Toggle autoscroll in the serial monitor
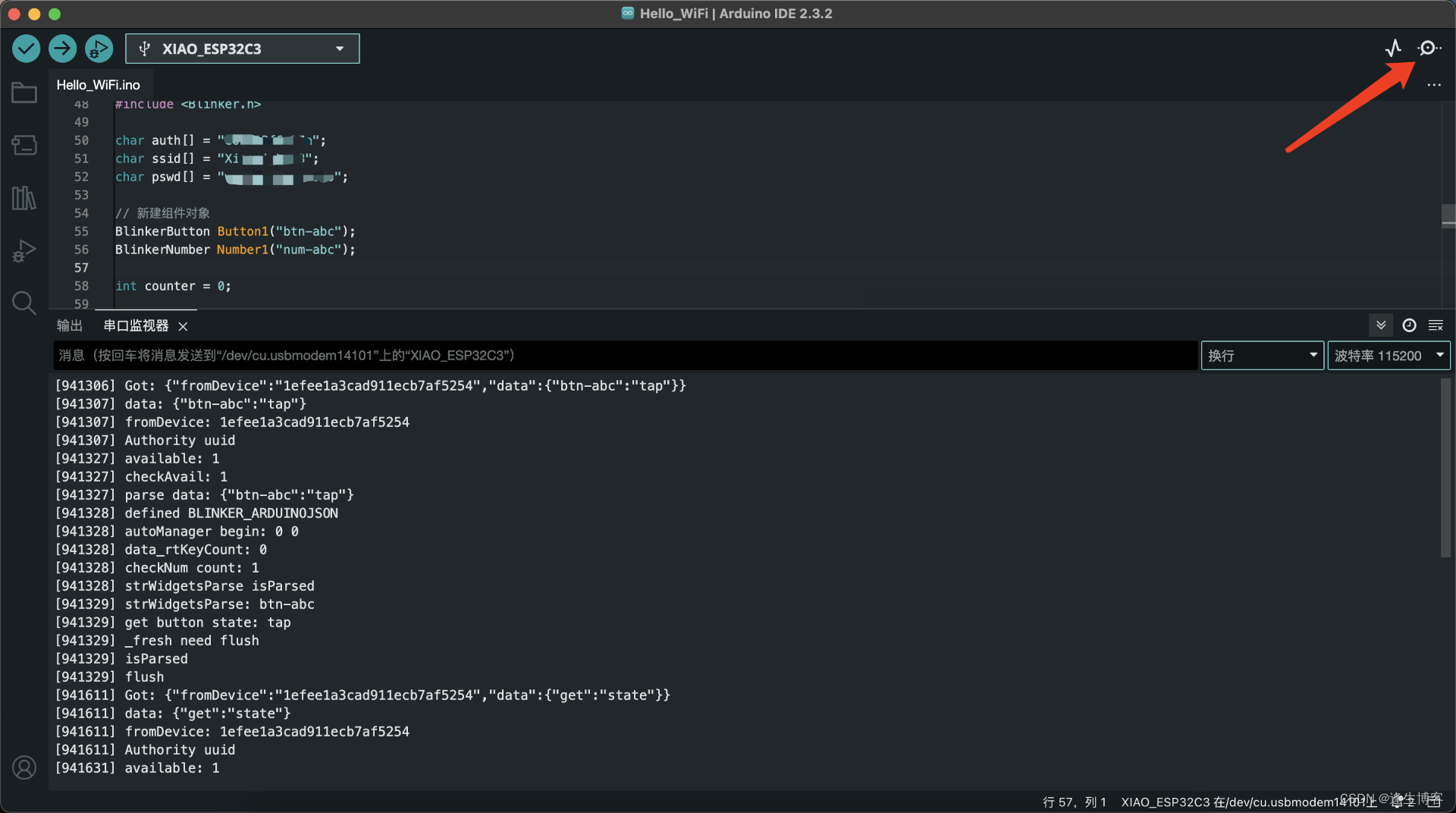 coord(1381,325)
